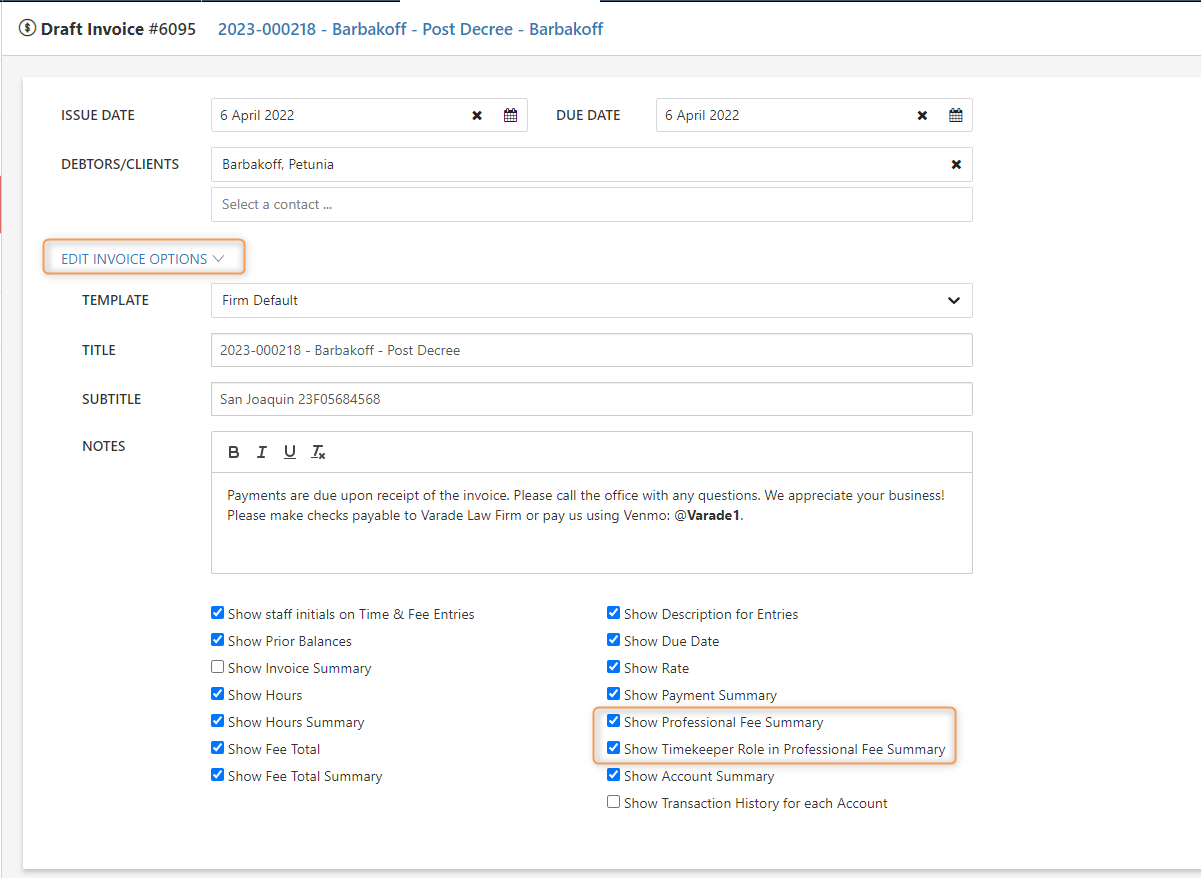Click the clear formatting icon in Notes toolbar
The image size is (1201, 878).
[318, 452]
